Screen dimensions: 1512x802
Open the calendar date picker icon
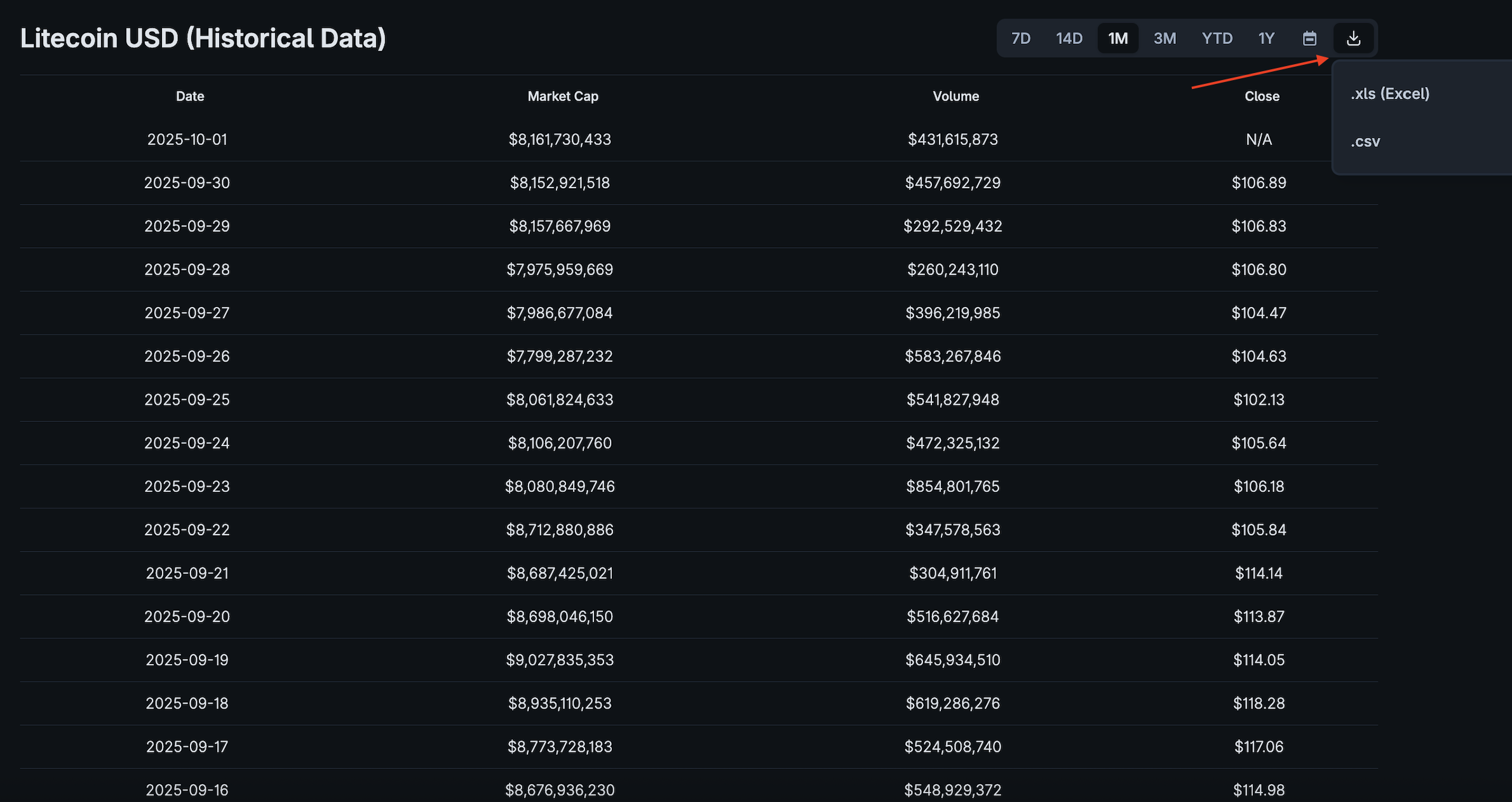click(1309, 38)
